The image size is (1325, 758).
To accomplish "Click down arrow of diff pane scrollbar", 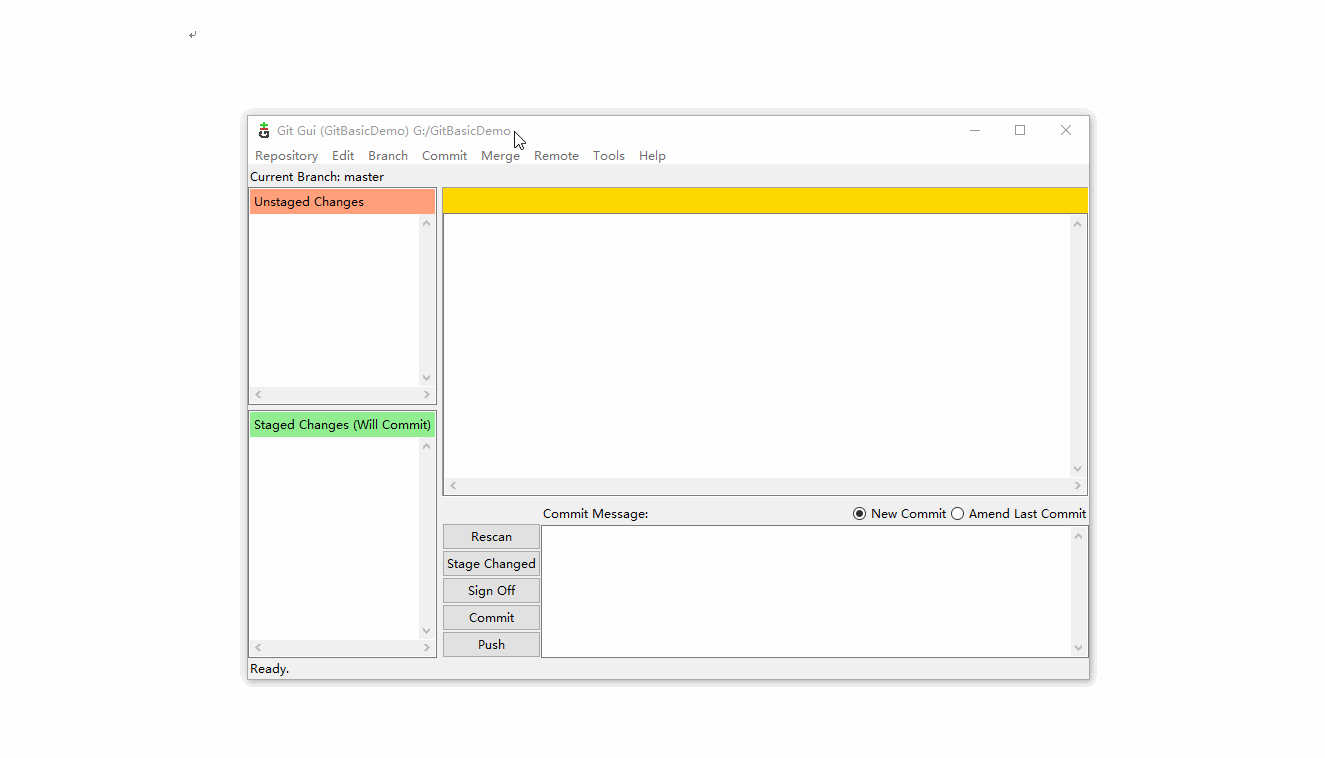I will tap(1078, 469).
